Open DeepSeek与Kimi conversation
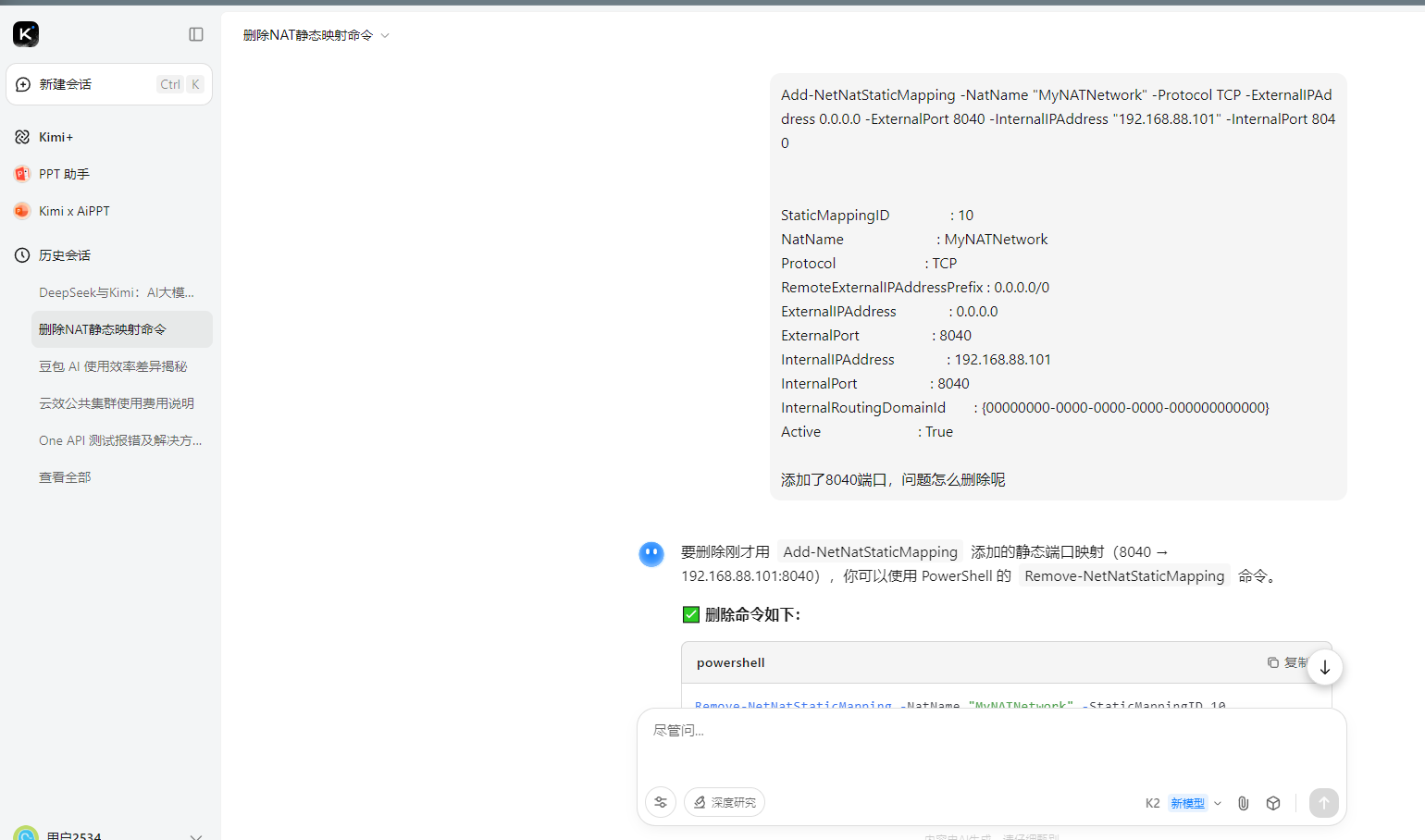The width and height of the screenshot is (1425, 840). pyautogui.click(x=121, y=292)
